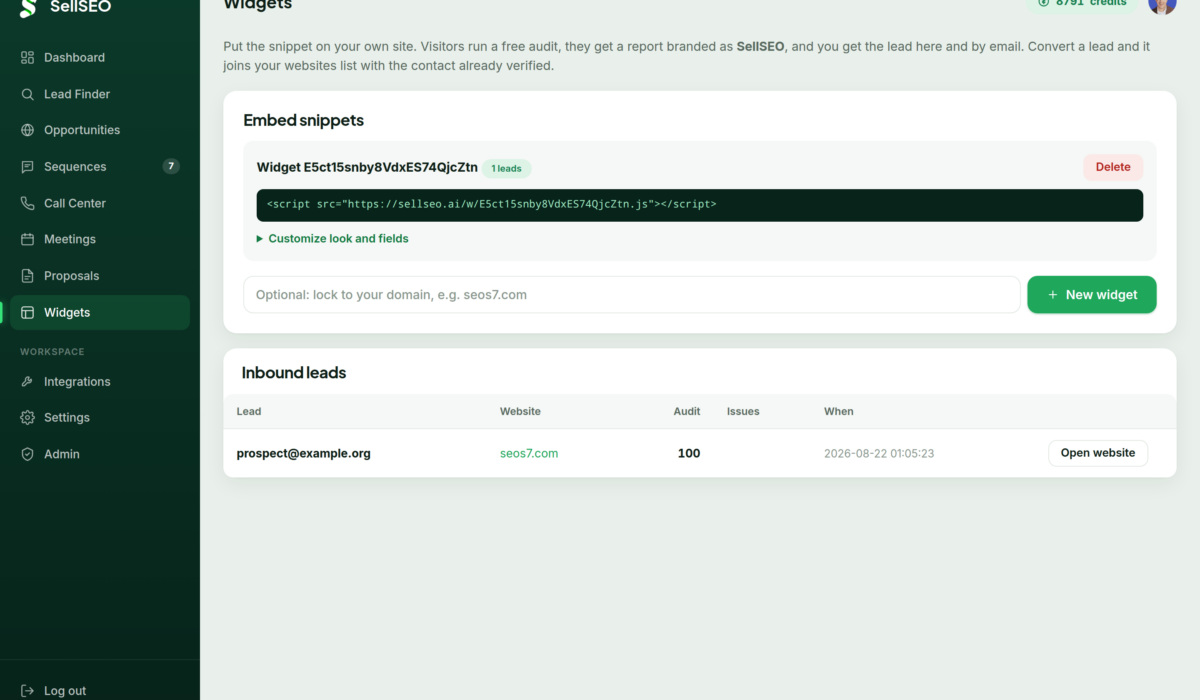Click the Dashboard grid icon

click(x=28, y=58)
